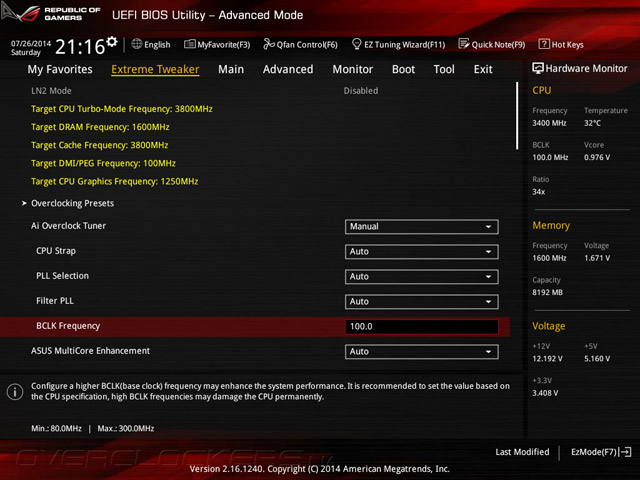This screenshot has height=480, width=640.
Task: Click the +12V 12.192 V reading
Action: coord(547,358)
